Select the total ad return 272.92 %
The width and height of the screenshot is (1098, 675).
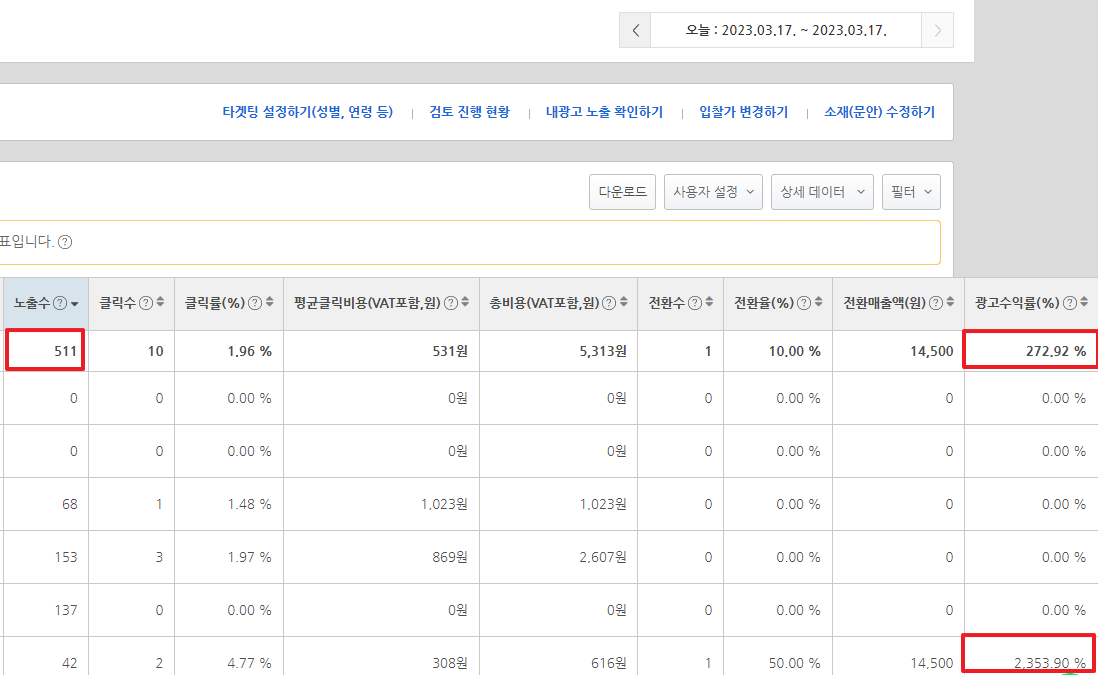coord(1056,351)
